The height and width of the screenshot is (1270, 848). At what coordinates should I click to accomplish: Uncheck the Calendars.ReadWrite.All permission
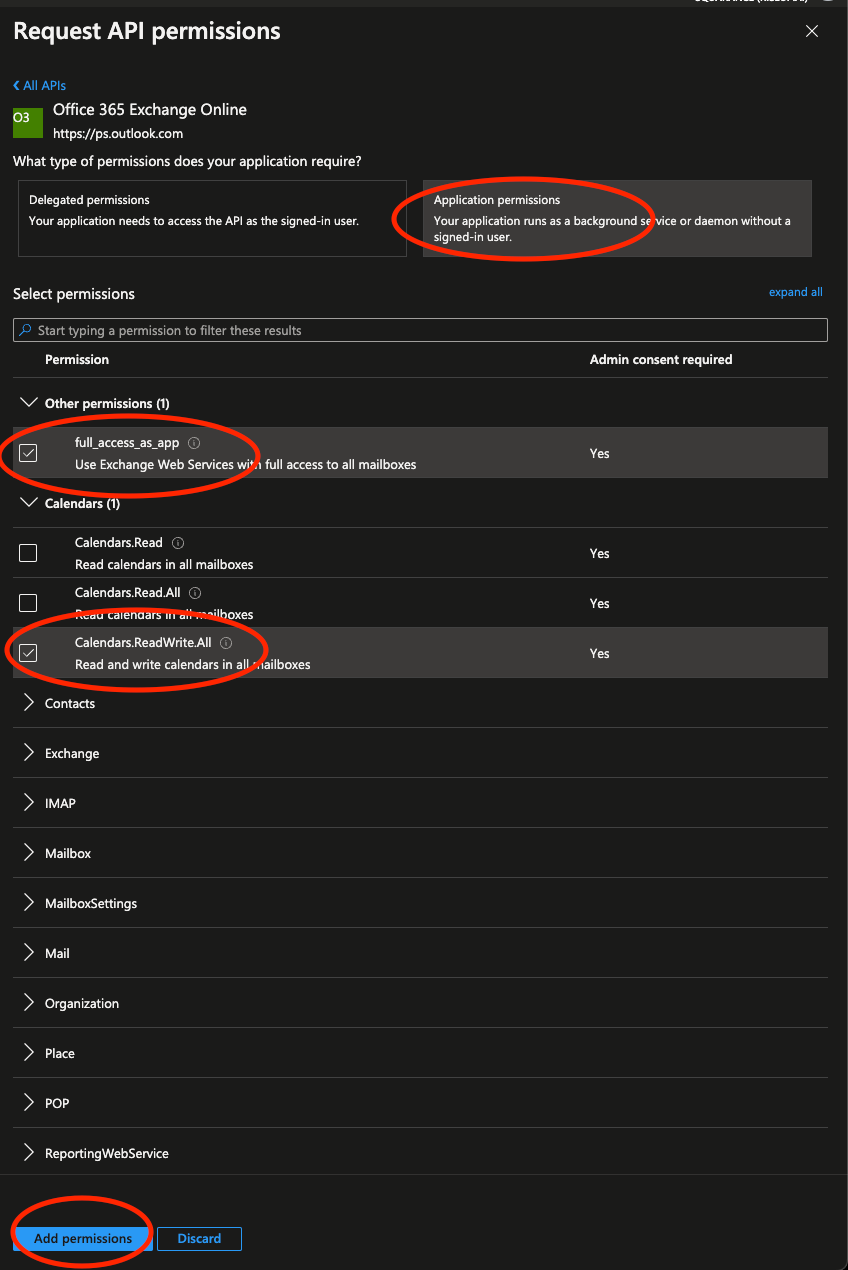click(x=27, y=652)
